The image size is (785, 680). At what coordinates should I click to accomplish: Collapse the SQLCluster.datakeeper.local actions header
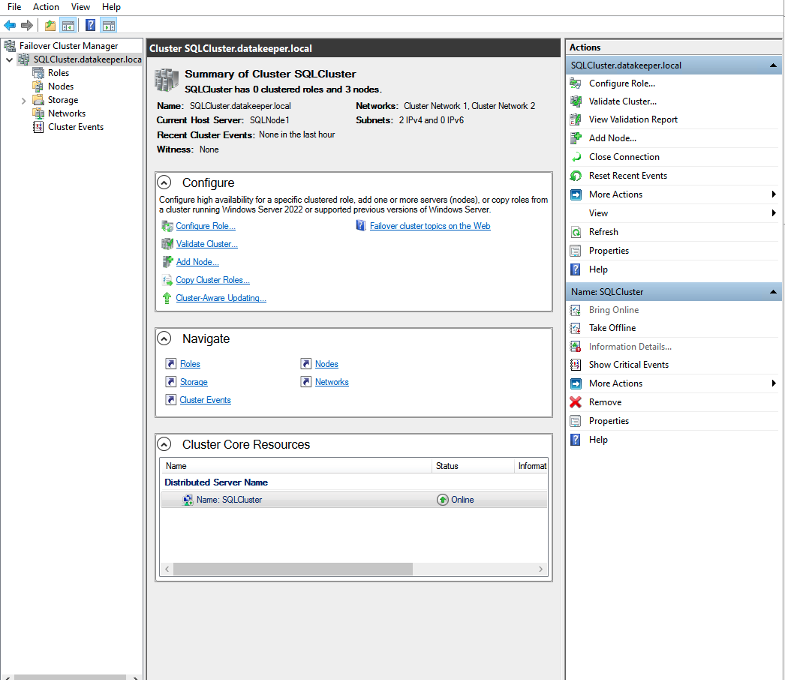click(773, 66)
